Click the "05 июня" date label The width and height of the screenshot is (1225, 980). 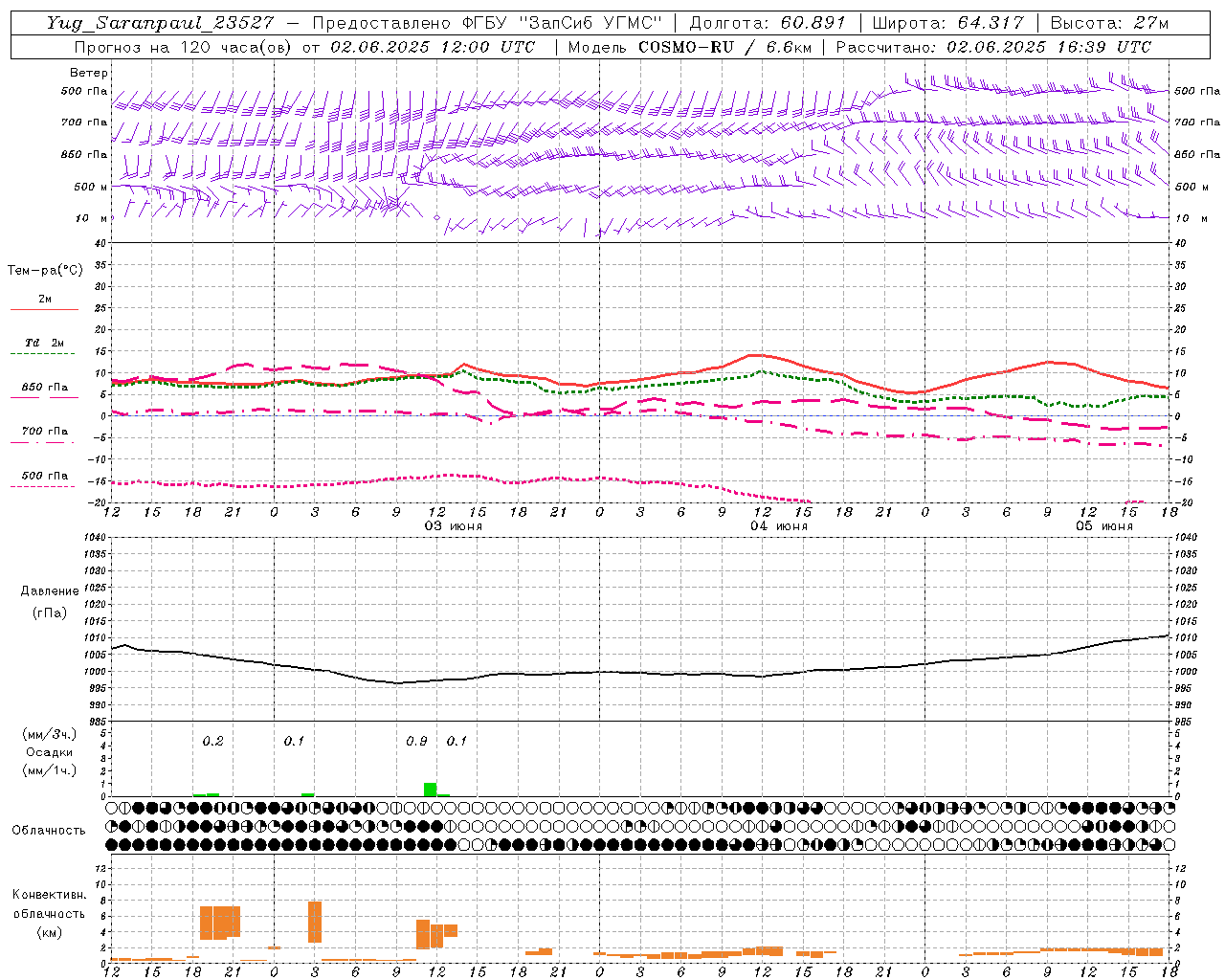[x=1103, y=526]
